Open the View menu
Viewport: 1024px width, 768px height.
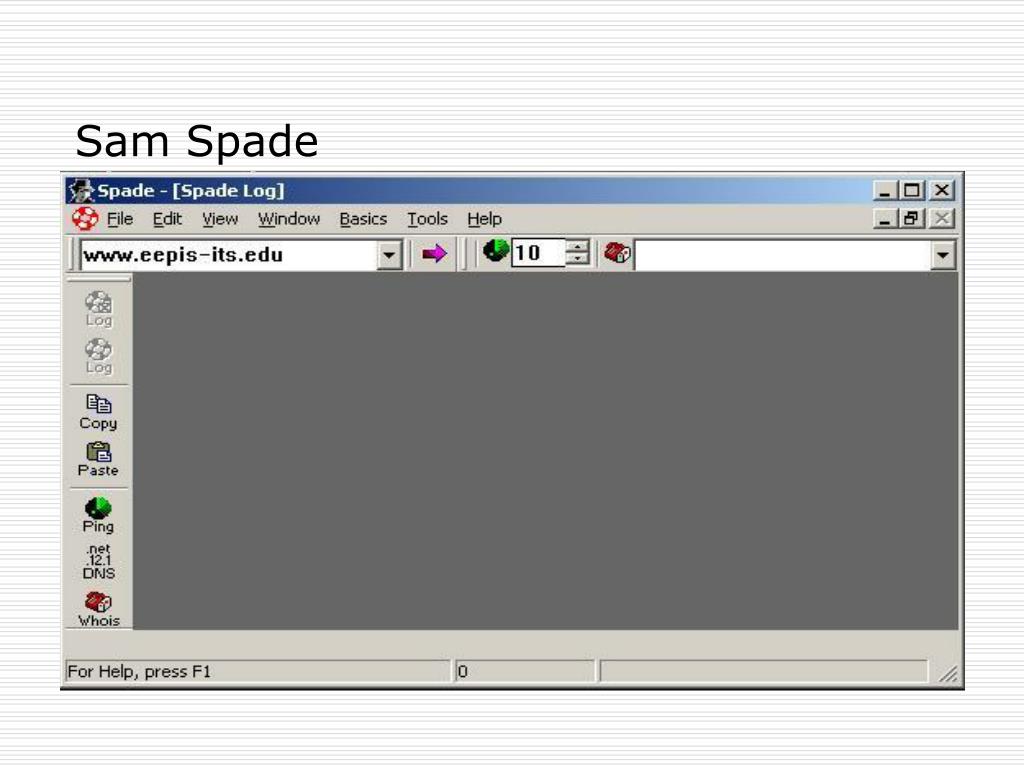[220, 219]
